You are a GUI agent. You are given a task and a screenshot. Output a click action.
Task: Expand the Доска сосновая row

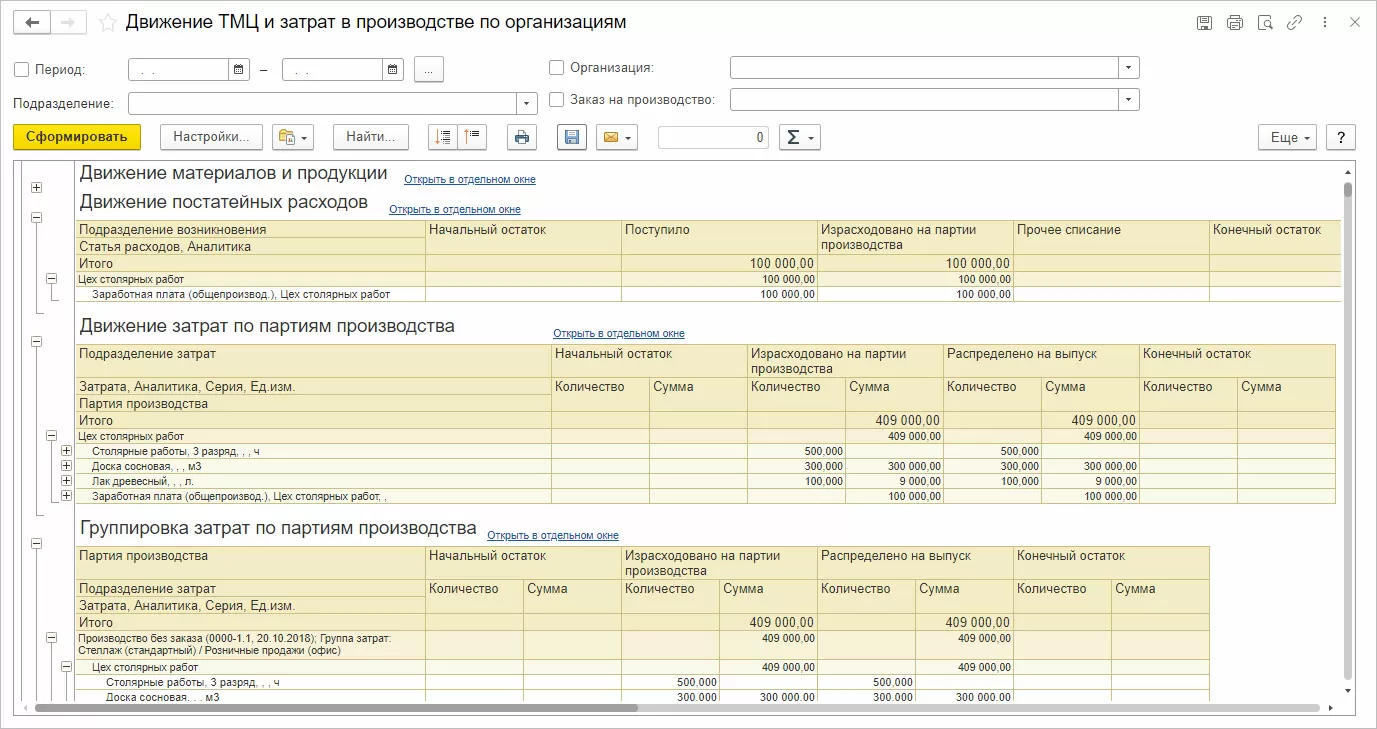click(66, 466)
